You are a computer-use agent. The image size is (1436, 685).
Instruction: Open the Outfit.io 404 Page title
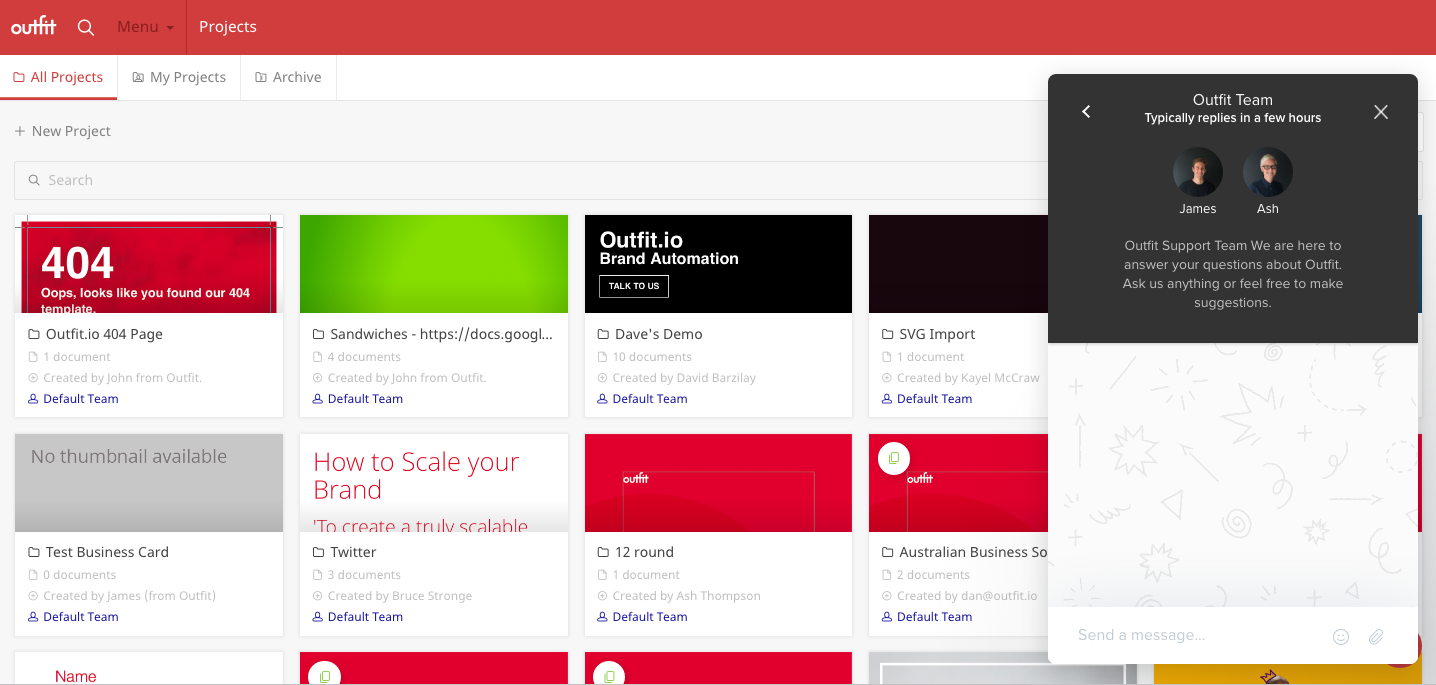(104, 334)
